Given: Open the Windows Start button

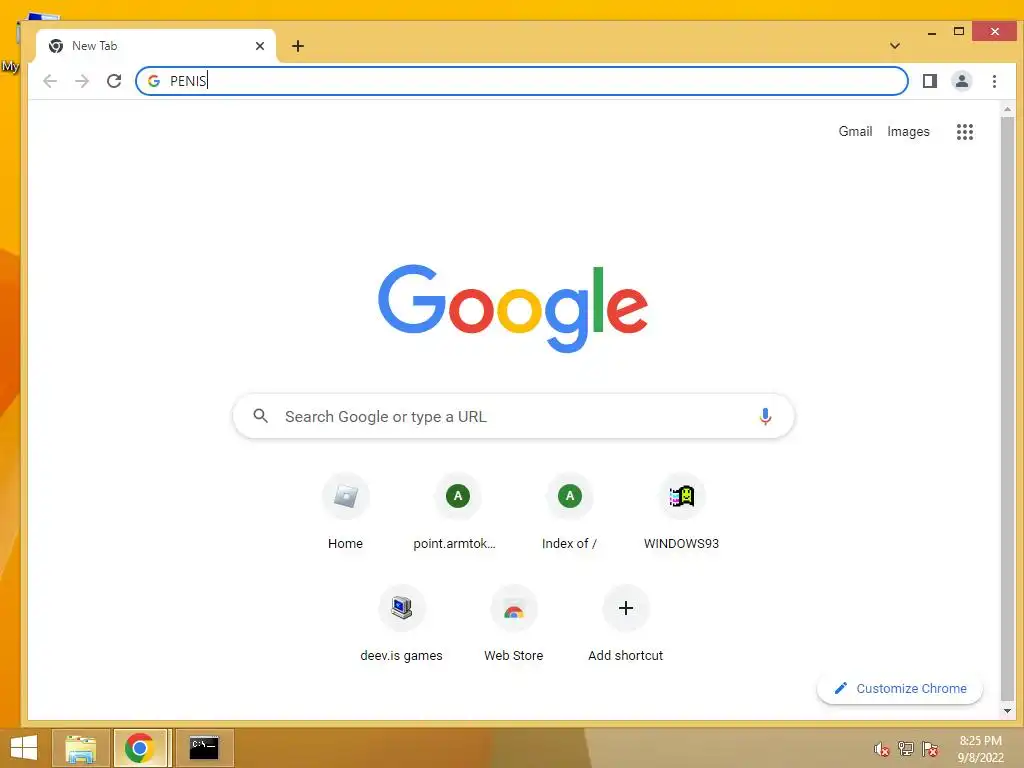Looking at the screenshot, I should (x=24, y=748).
